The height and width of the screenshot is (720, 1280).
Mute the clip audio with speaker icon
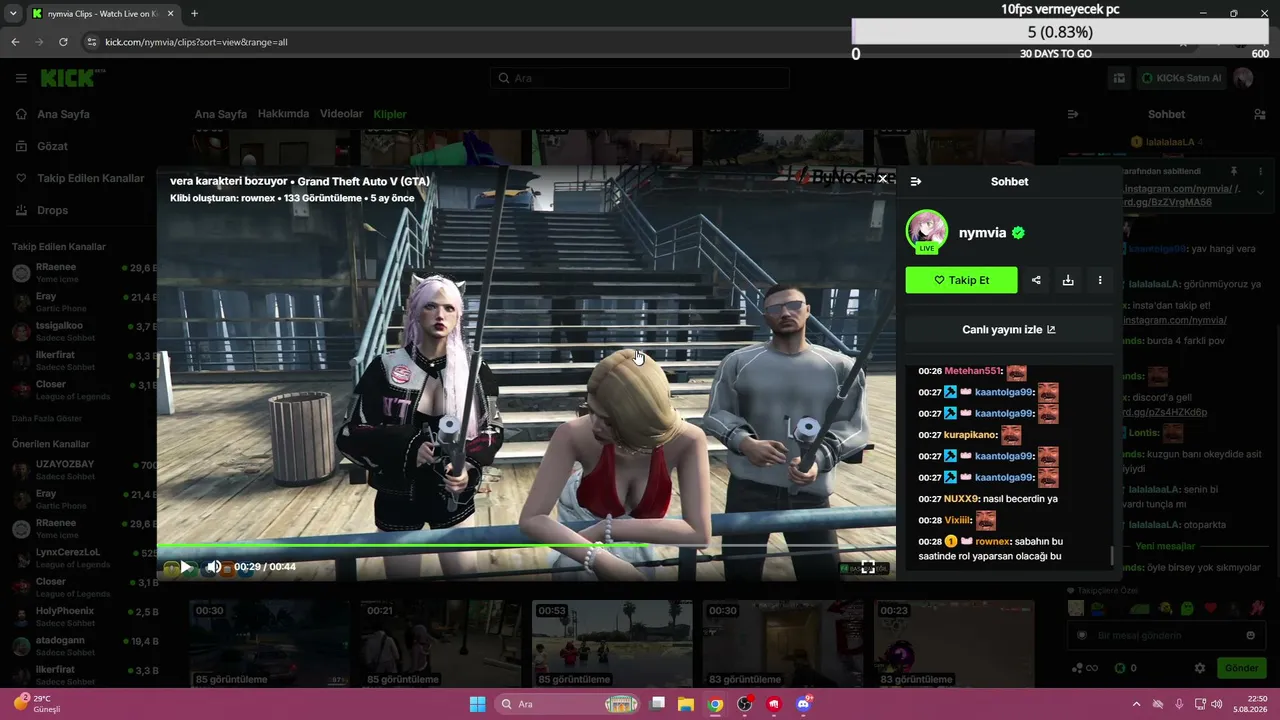(213, 567)
